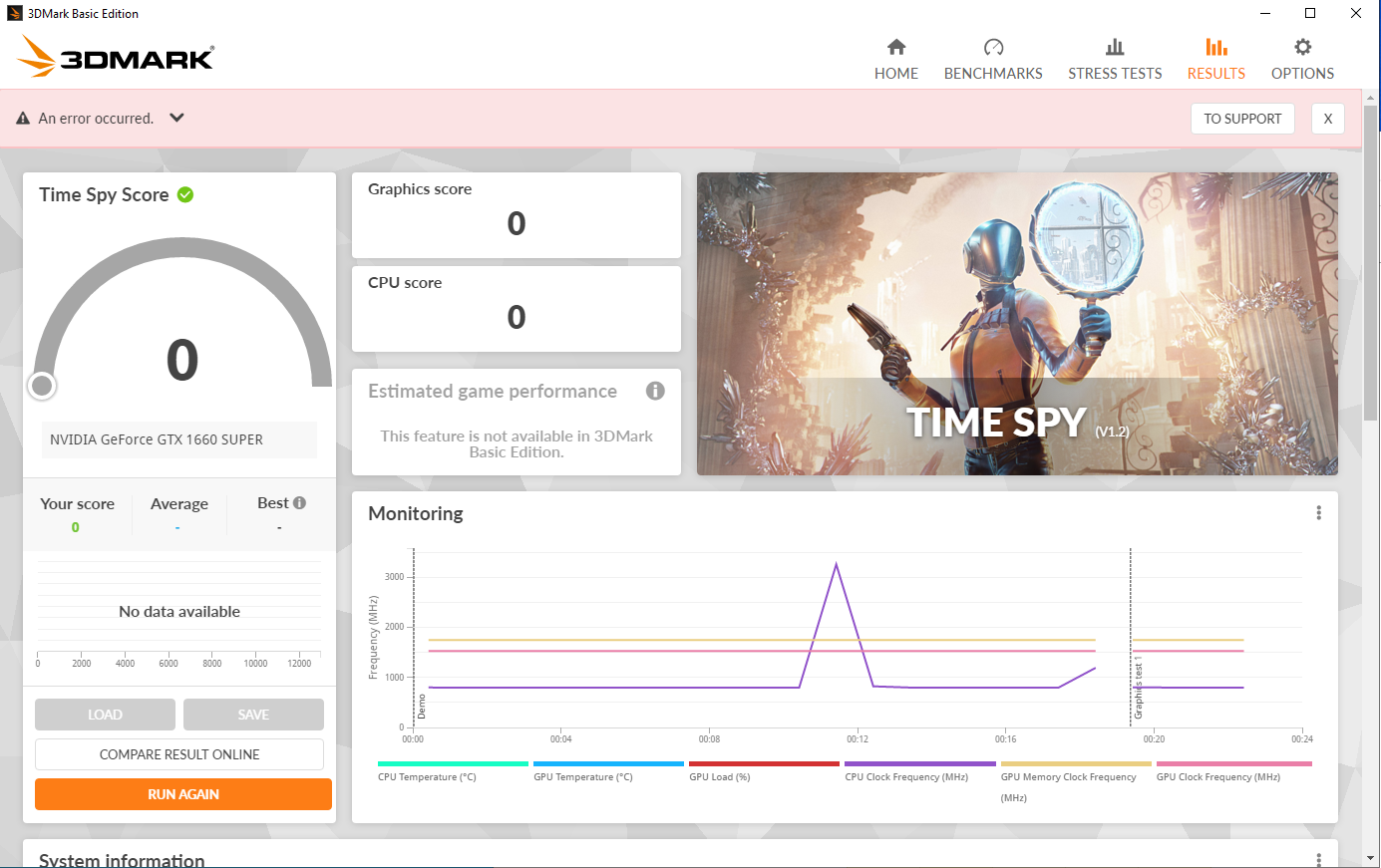The image size is (1381, 868).
Task: Open the Monitoring panel options menu
Action: (1318, 512)
